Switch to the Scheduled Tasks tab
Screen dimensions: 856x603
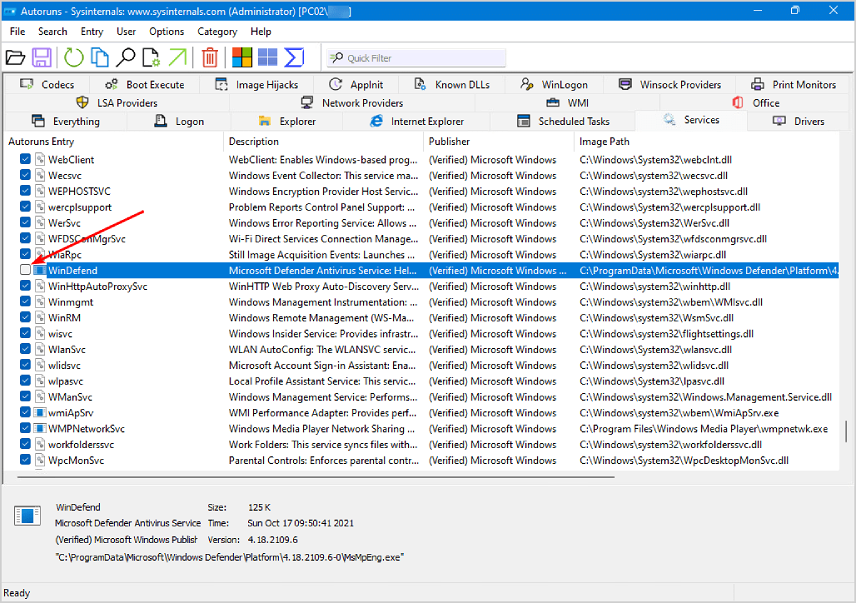tap(563, 121)
